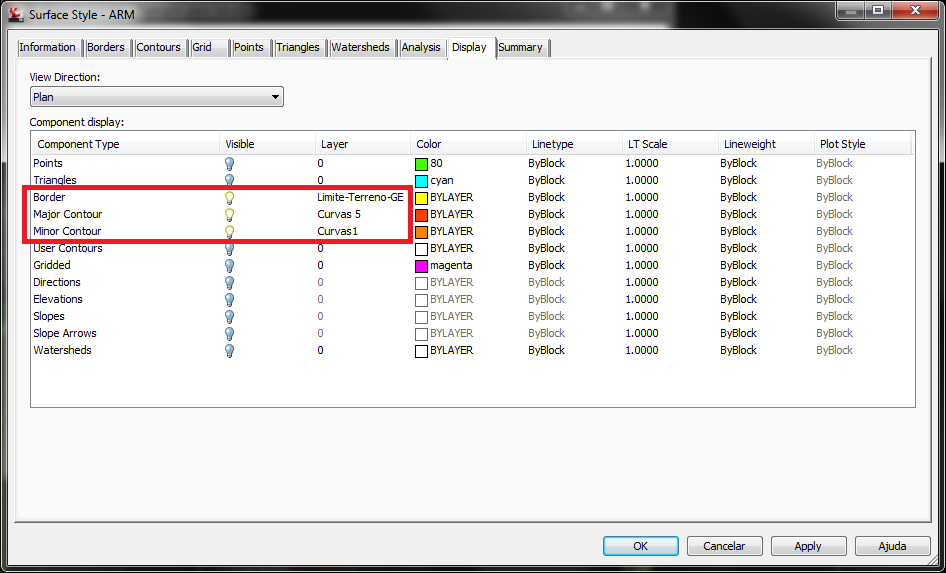This screenshot has height=573, width=946.
Task: Pick the cyan color swatch for Triangles
Action: pos(421,181)
